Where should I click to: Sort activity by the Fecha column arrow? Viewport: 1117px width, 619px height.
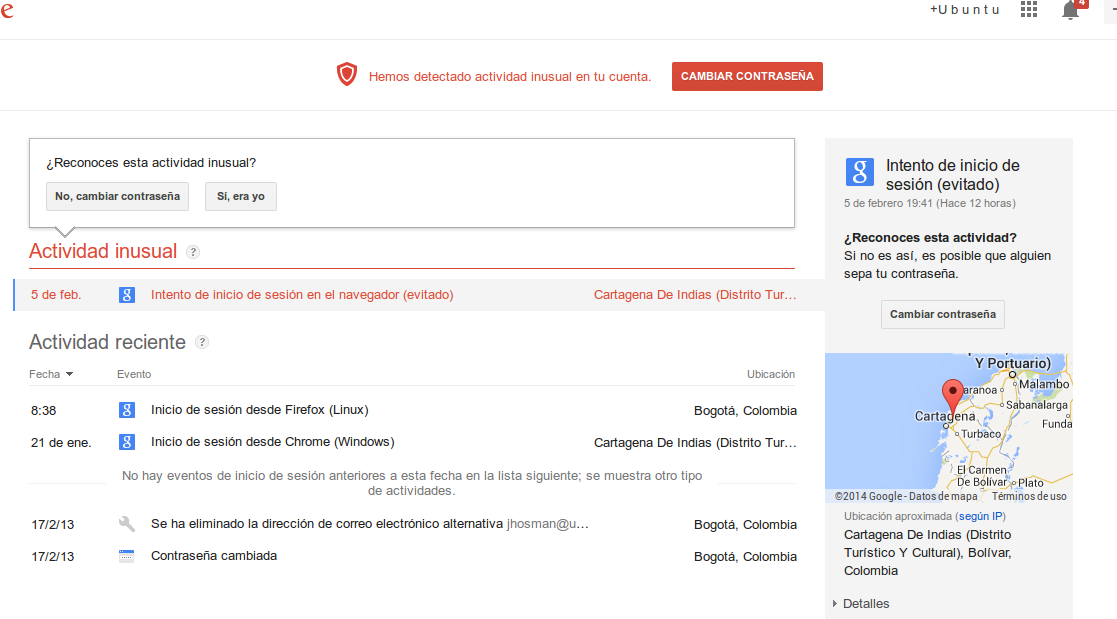point(69,374)
